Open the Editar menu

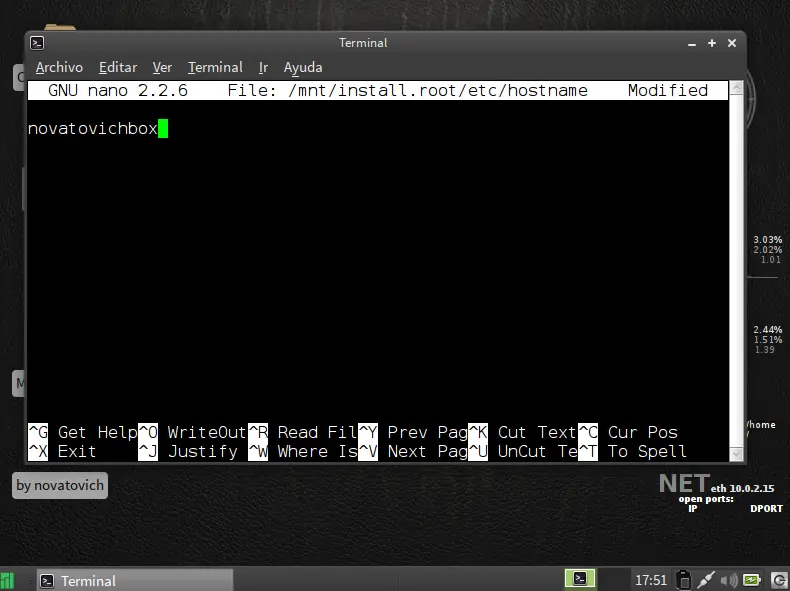tap(118, 67)
